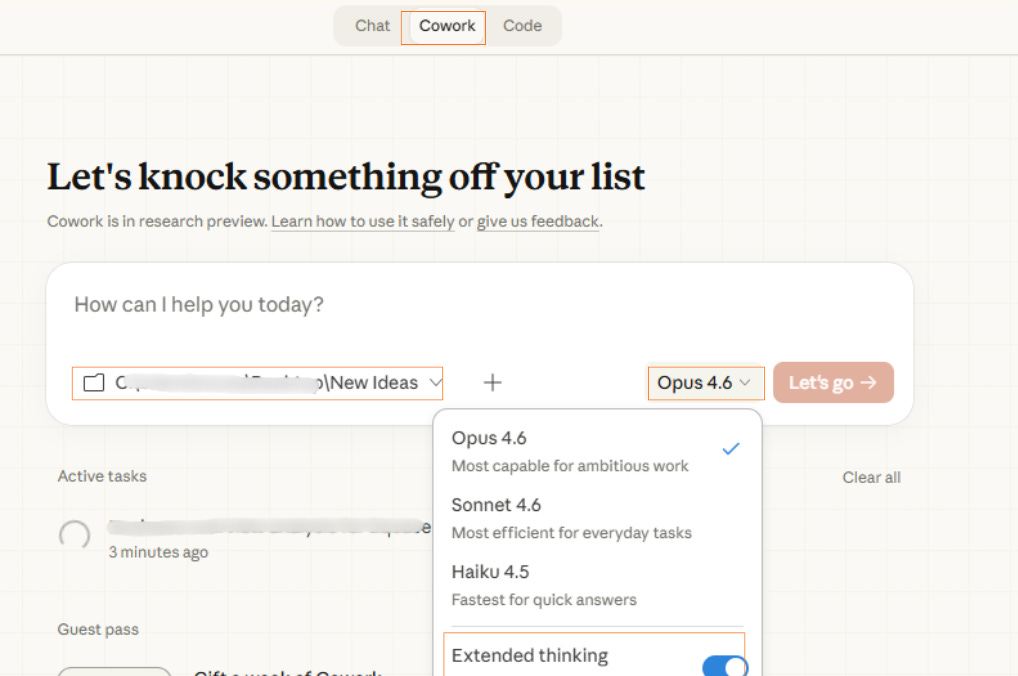Open the New Ideas folder selector

257,383
